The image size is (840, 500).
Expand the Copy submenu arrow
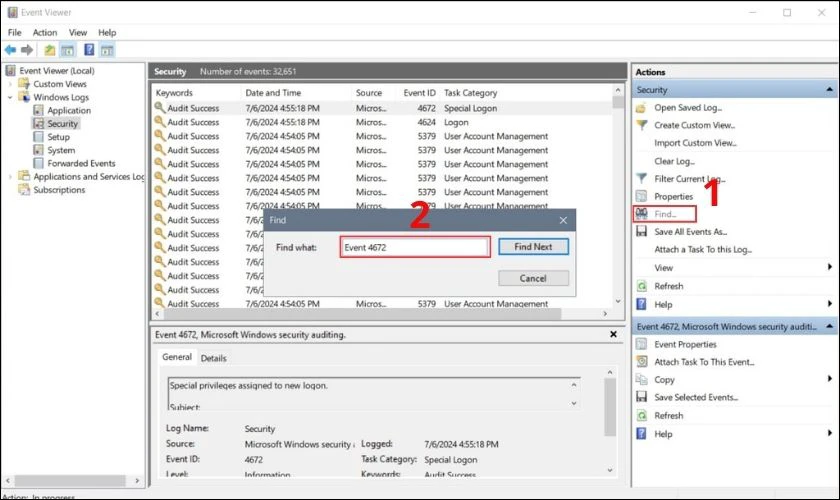829,380
